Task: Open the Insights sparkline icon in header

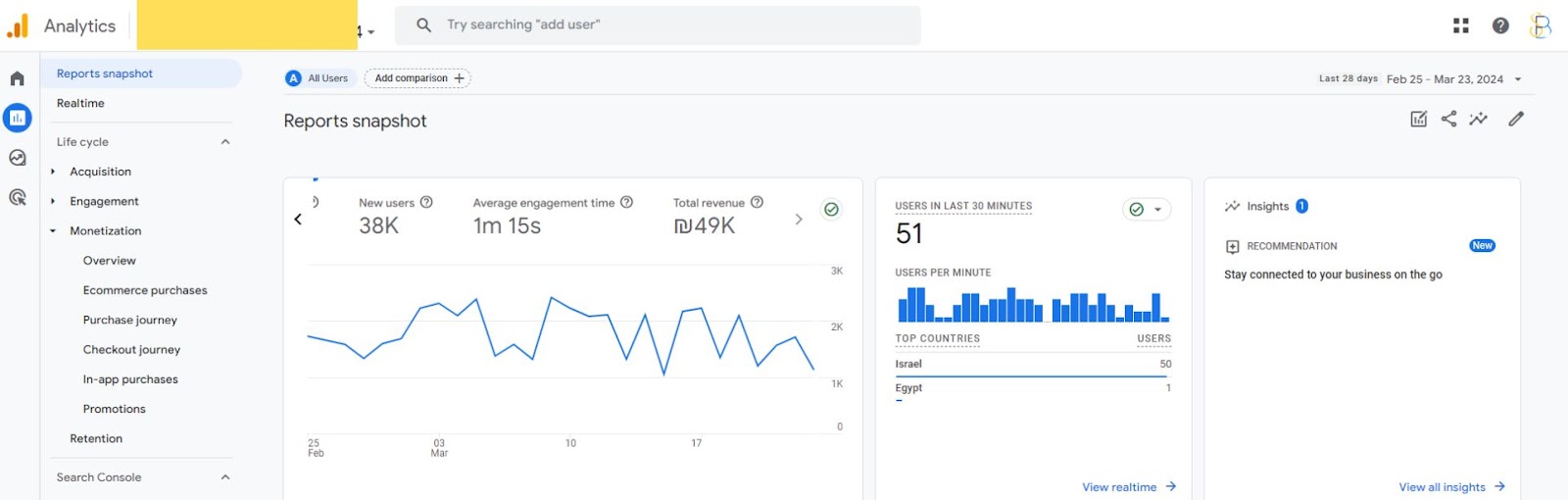Action: tap(1478, 119)
